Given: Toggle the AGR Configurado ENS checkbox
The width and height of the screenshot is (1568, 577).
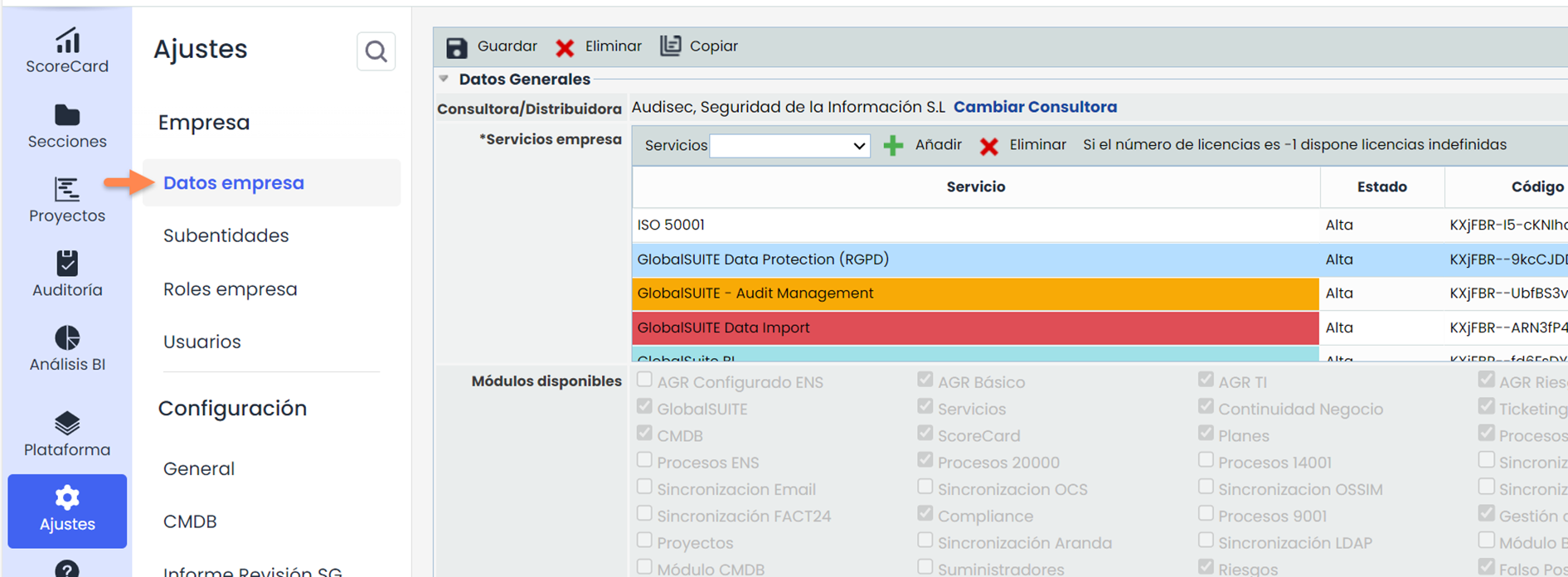Looking at the screenshot, I should pyautogui.click(x=644, y=381).
